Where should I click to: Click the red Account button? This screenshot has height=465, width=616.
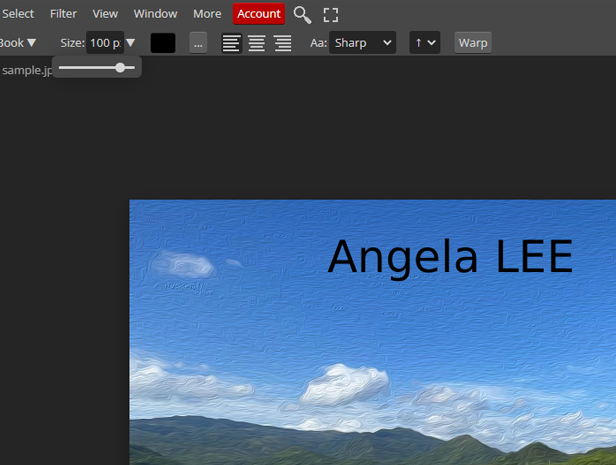(259, 14)
